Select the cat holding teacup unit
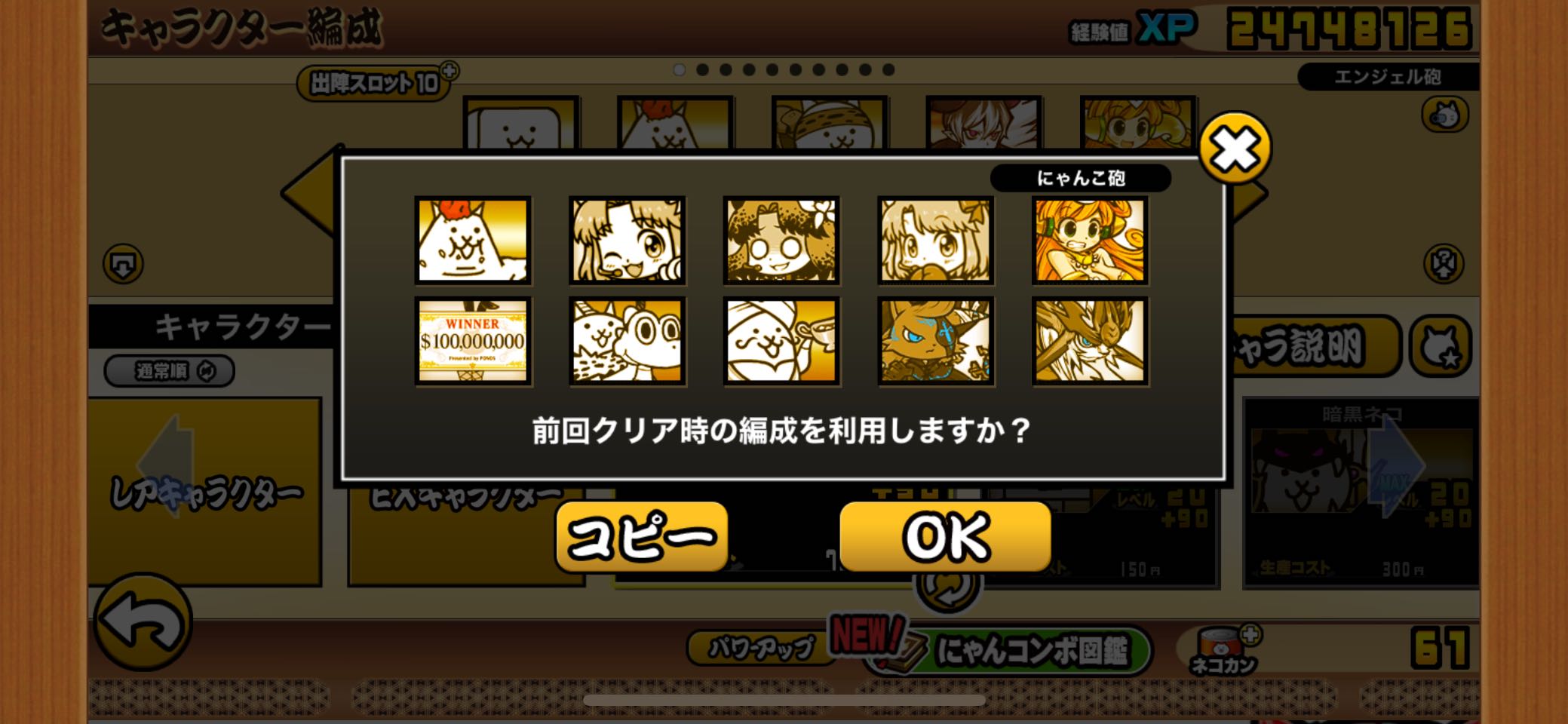The image size is (1568, 724). tap(781, 341)
